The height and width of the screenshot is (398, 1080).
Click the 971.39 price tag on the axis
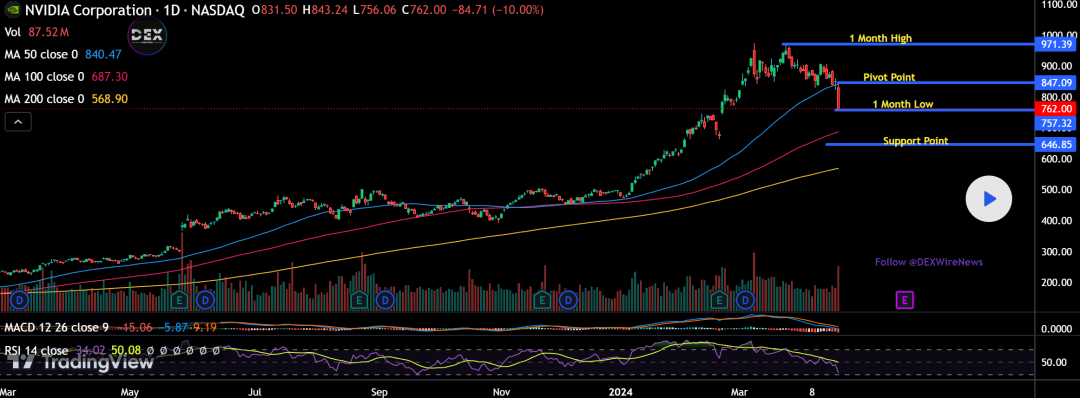click(x=1057, y=44)
